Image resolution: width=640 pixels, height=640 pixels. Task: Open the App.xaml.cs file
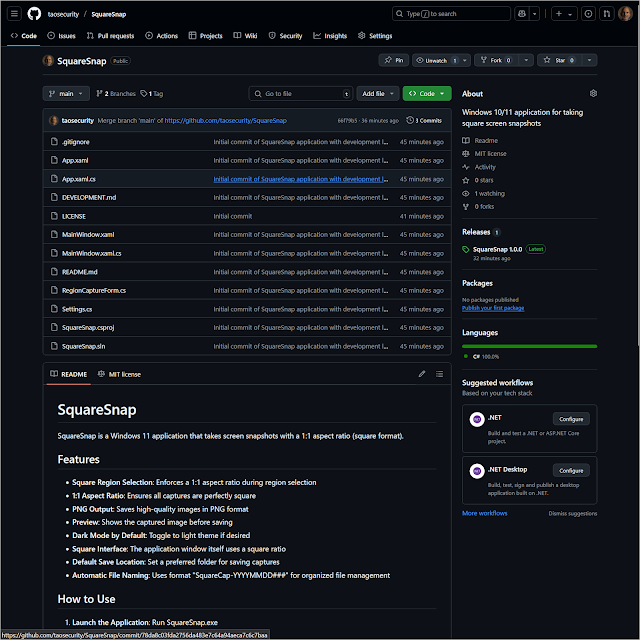tap(79, 179)
